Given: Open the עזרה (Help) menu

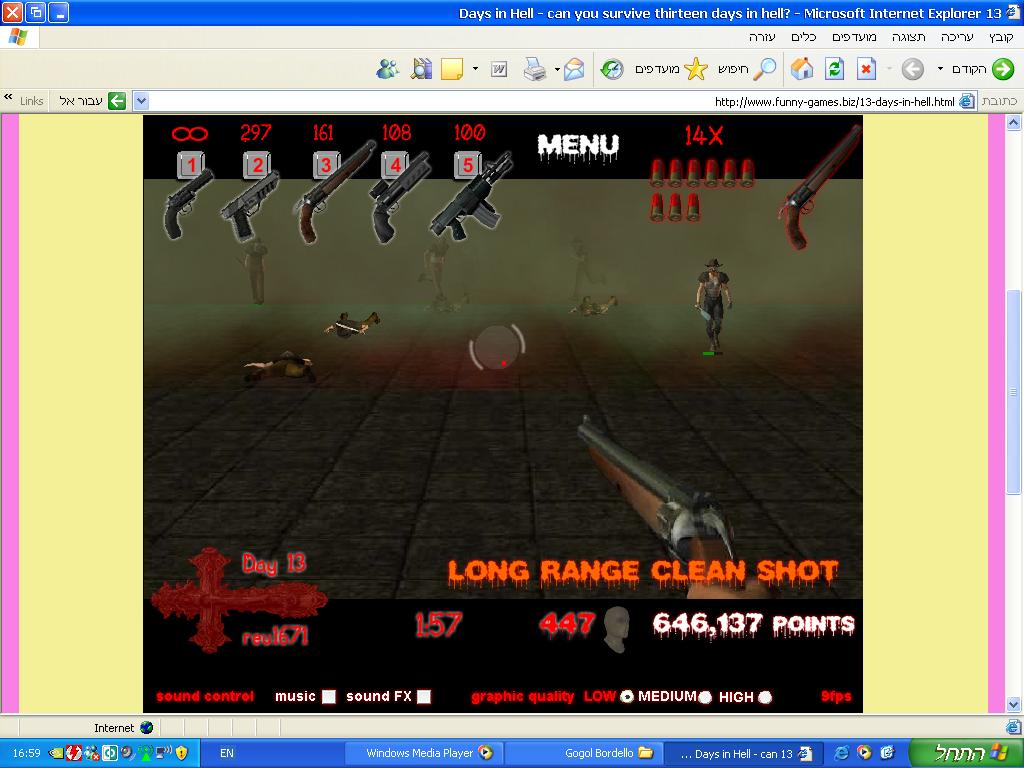Looking at the screenshot, I should pos(762,37).
